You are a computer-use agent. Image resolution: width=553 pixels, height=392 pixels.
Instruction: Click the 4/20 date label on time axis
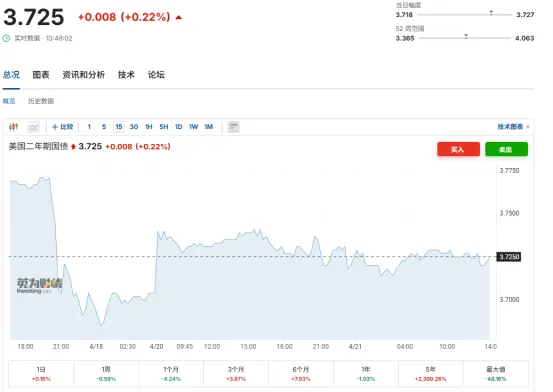(157, 346)
